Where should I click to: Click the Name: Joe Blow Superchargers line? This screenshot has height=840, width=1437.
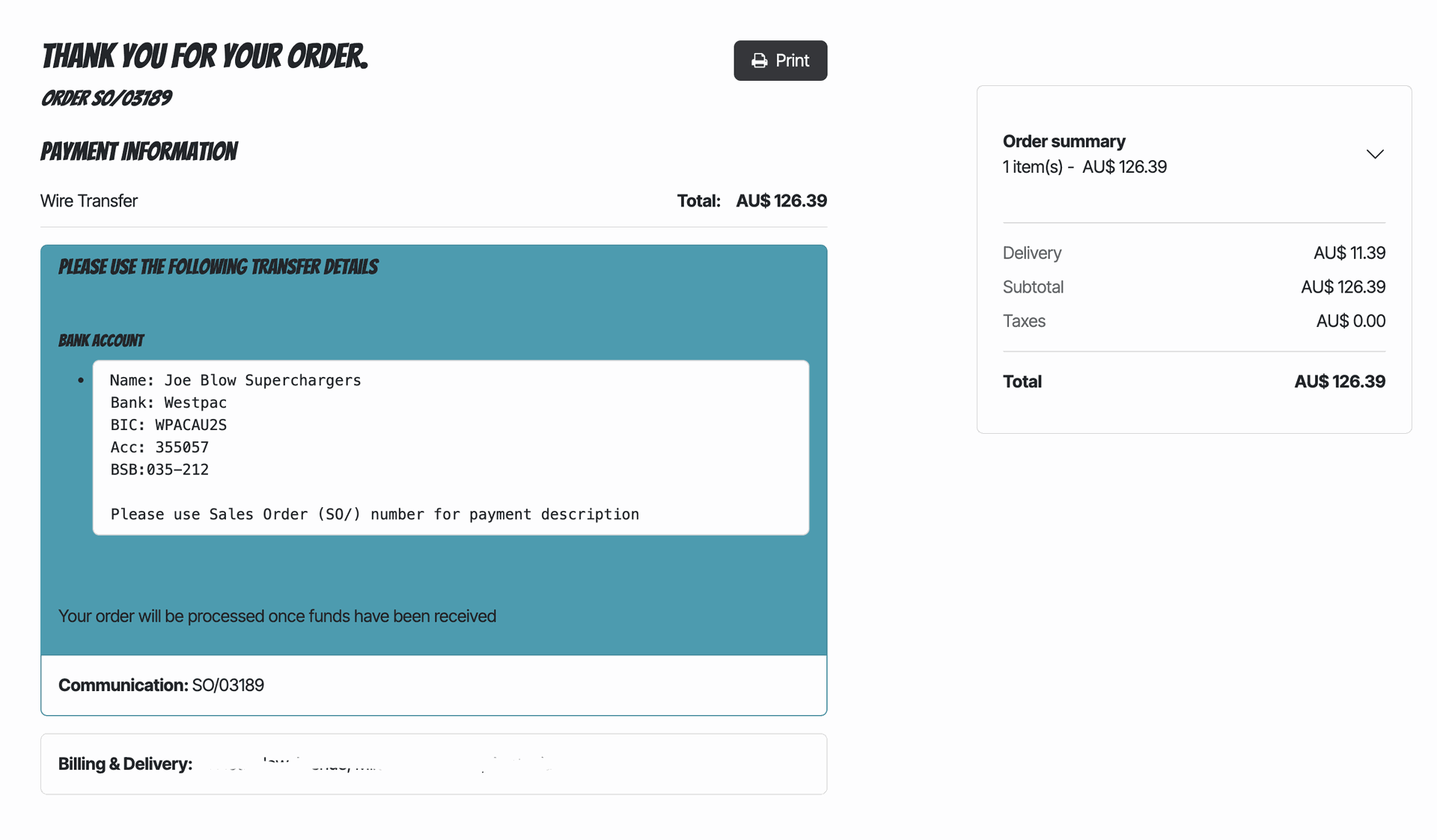(235, 380)
